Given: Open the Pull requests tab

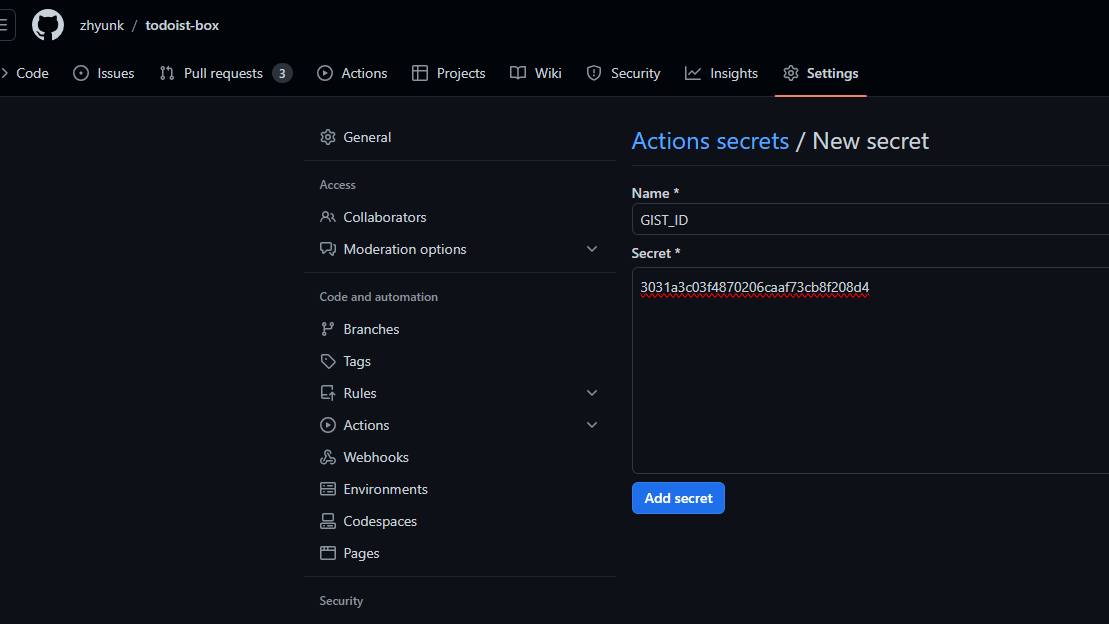Looking at the screenshot, I should [226, 74].
